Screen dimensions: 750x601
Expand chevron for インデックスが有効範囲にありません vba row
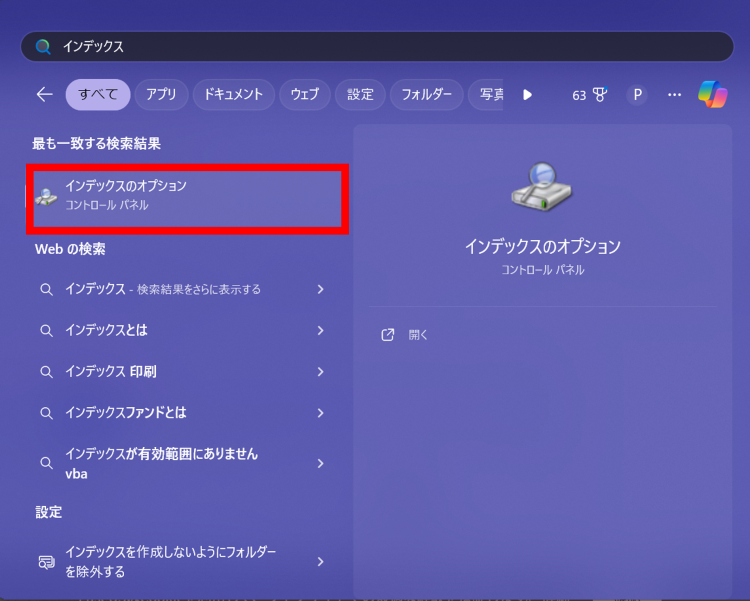pos(320,463)
